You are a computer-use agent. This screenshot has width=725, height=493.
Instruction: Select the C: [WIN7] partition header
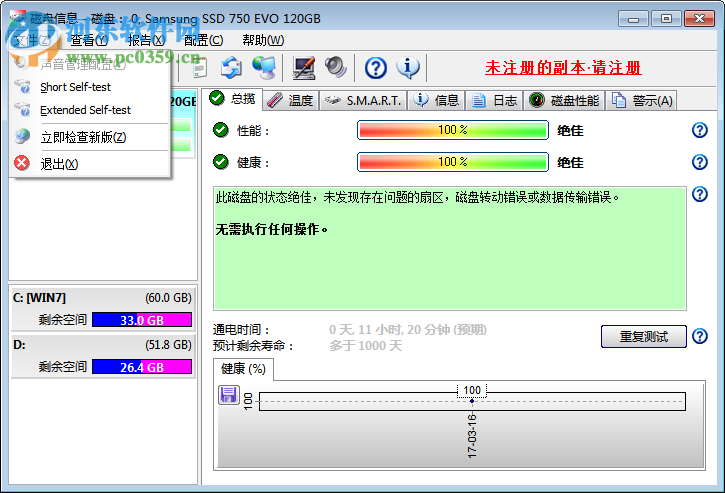tap(102, 298)
